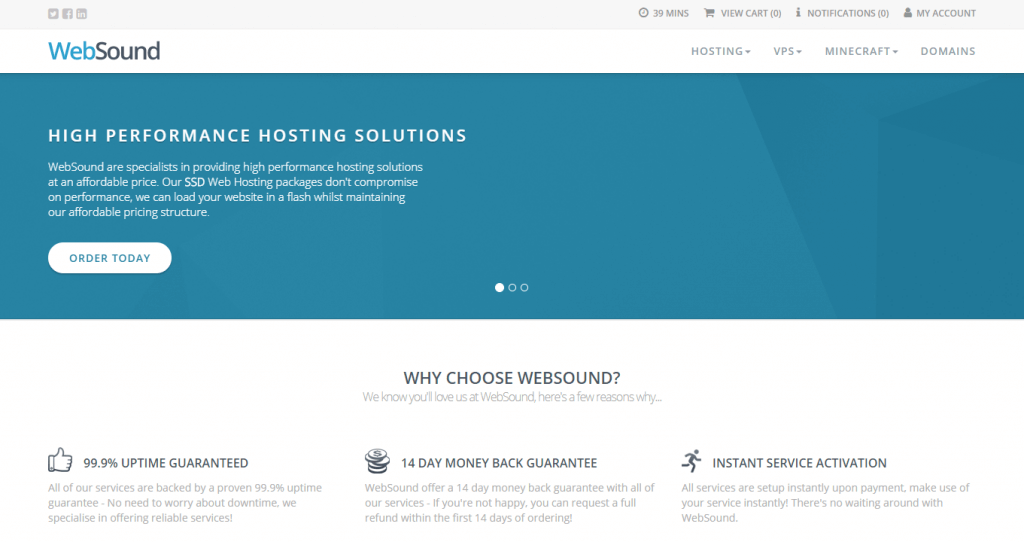Open VIEW CART (0) link

pos(750,13)
